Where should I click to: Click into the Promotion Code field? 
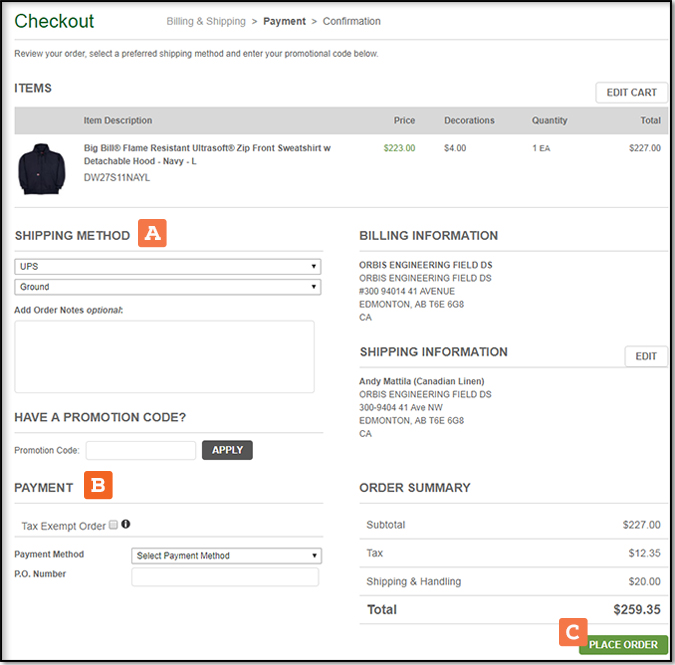click(x=141, y=450)
